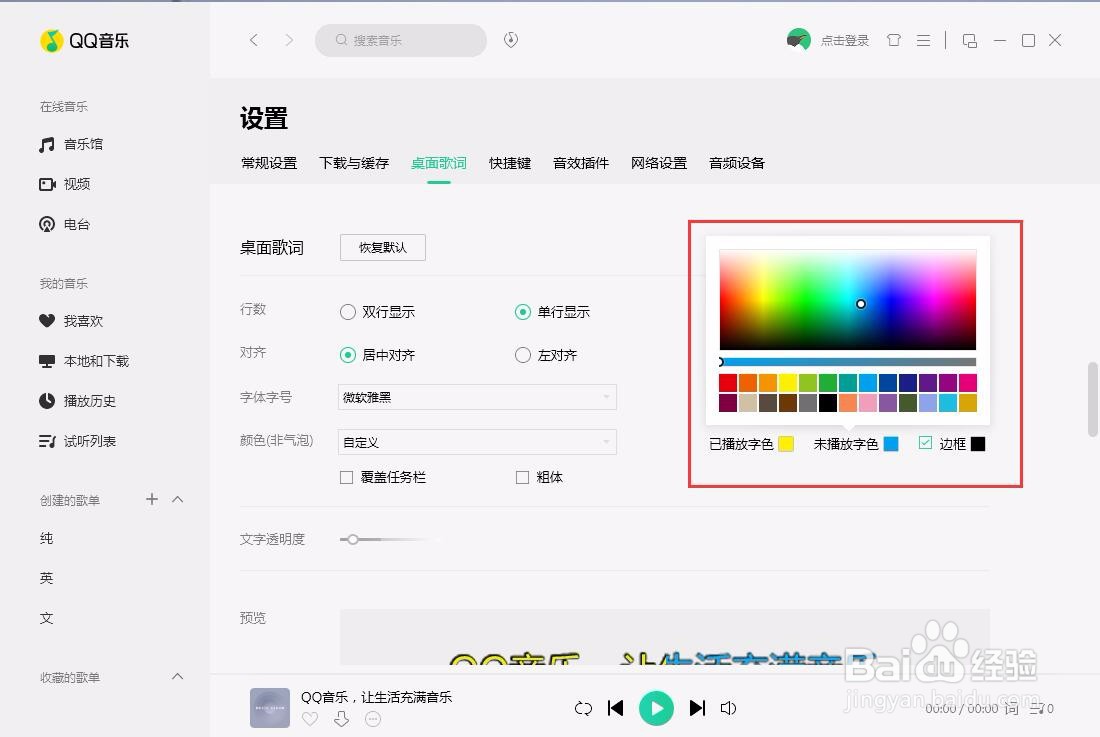Select the 双行显示 radio option
Viewport: 1100px width, 737px height.
point(348,312)
